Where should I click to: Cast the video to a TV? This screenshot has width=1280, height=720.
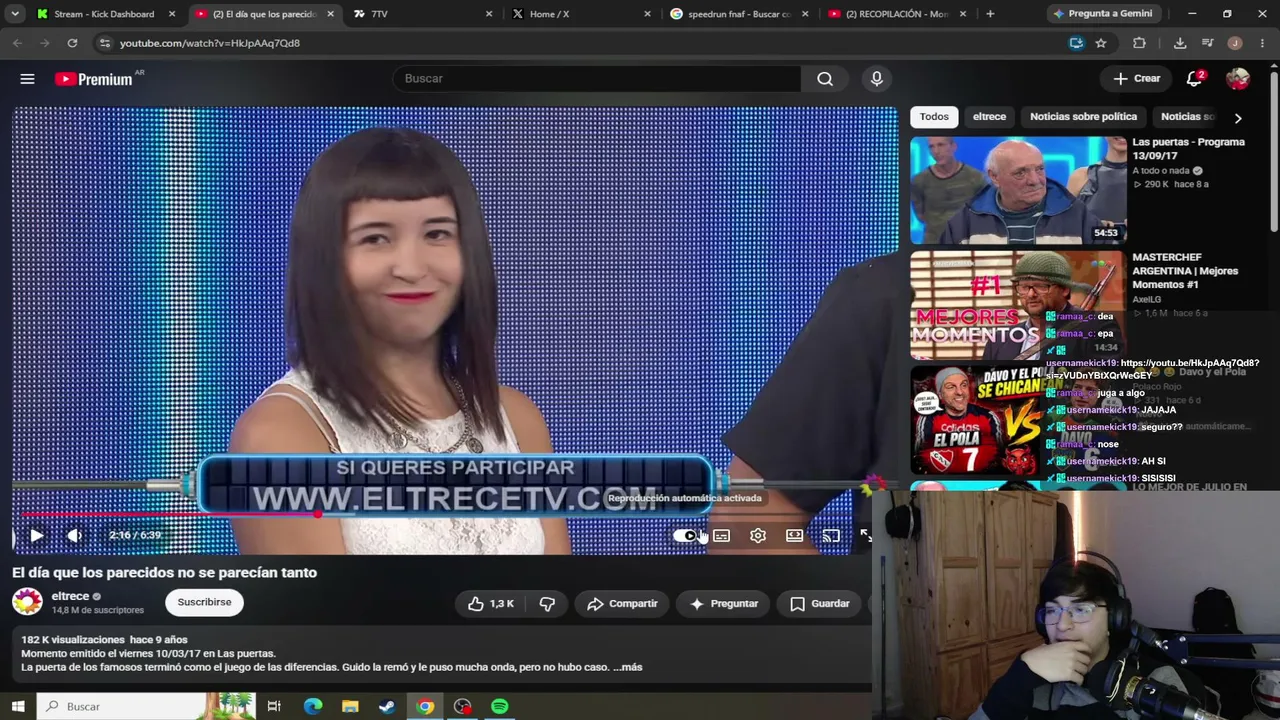pyautogui.click(x=831, y=536)
